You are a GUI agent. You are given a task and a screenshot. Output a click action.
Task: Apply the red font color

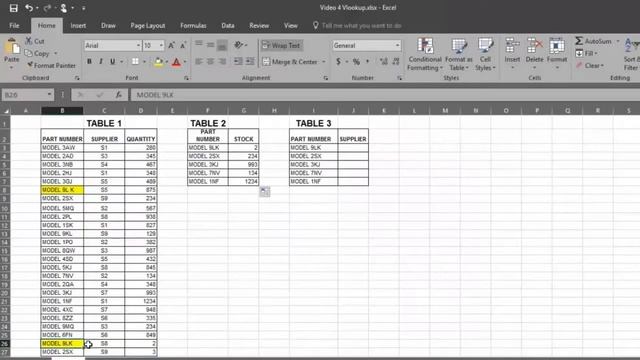click(176, 62)
